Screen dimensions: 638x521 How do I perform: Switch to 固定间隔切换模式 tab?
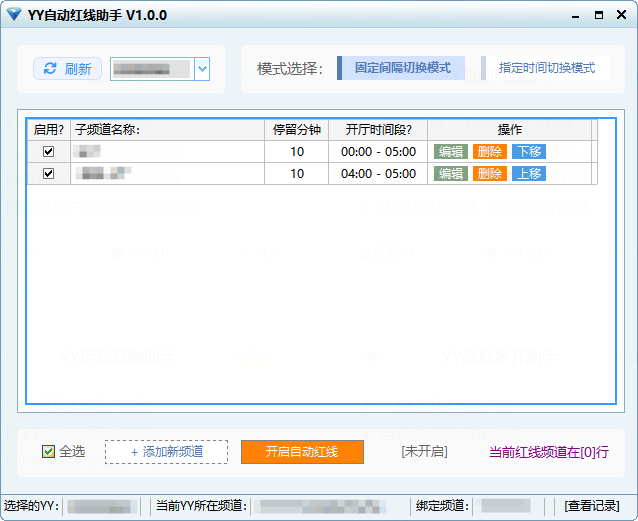pos(401,68)
